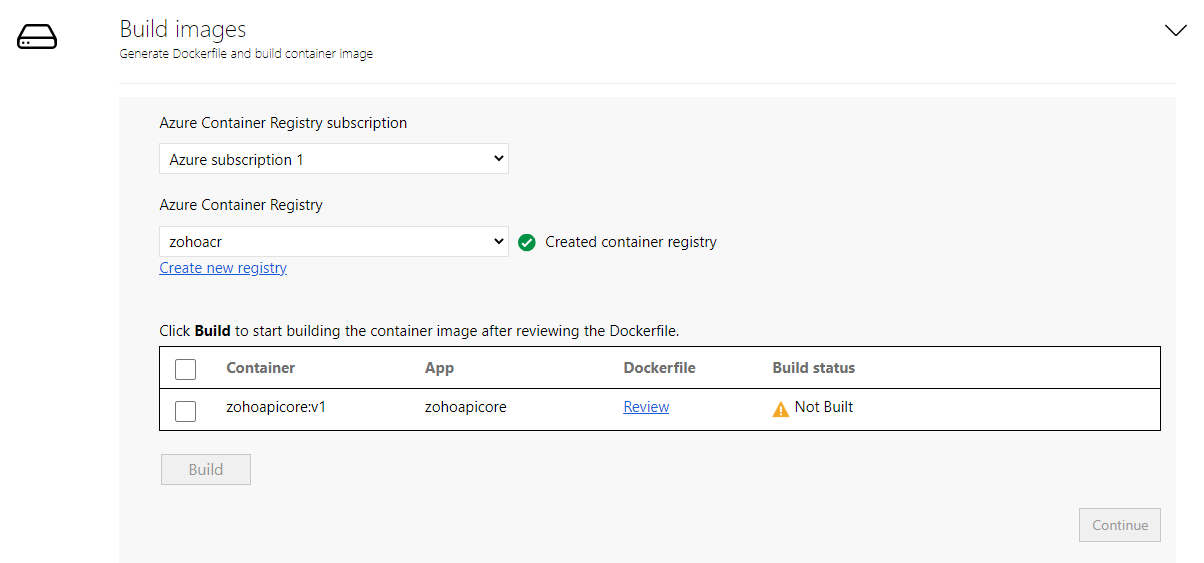Click the green success checkmark icon
This screenshot has width=1204, height=563.
[x=527, y=242]
